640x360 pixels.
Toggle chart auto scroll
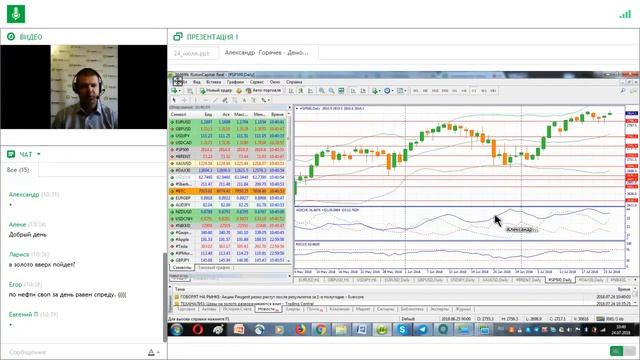point(353,91)
